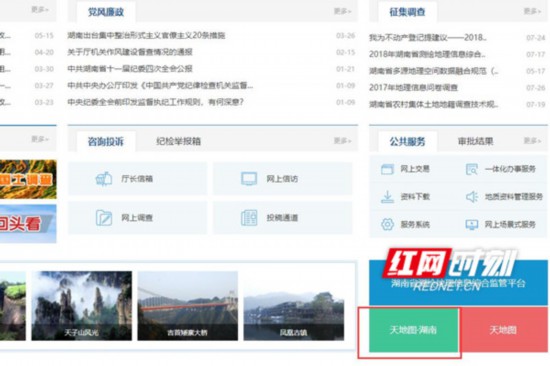Click the 网上交易 window icon
This screenshot has height=366, width=550.
(x=387, y=169)
